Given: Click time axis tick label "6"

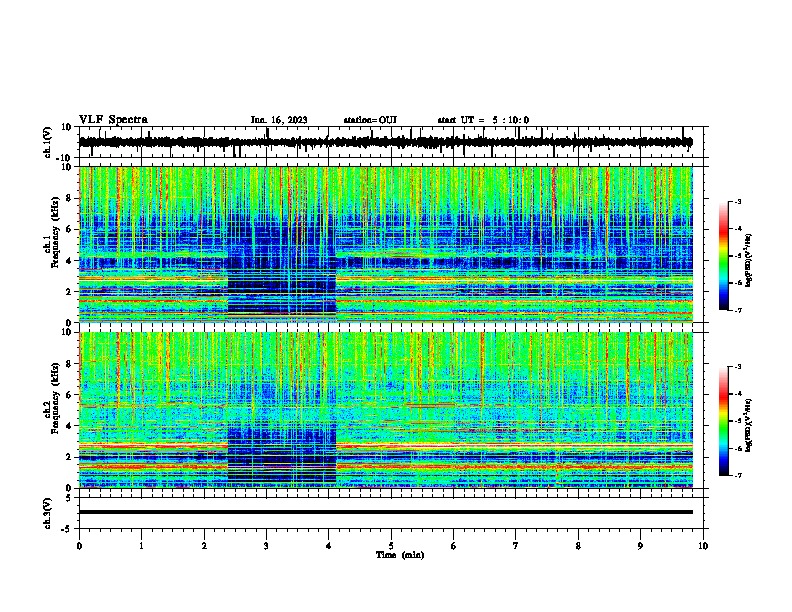Looking at the screenshot, I should point(454,546).
